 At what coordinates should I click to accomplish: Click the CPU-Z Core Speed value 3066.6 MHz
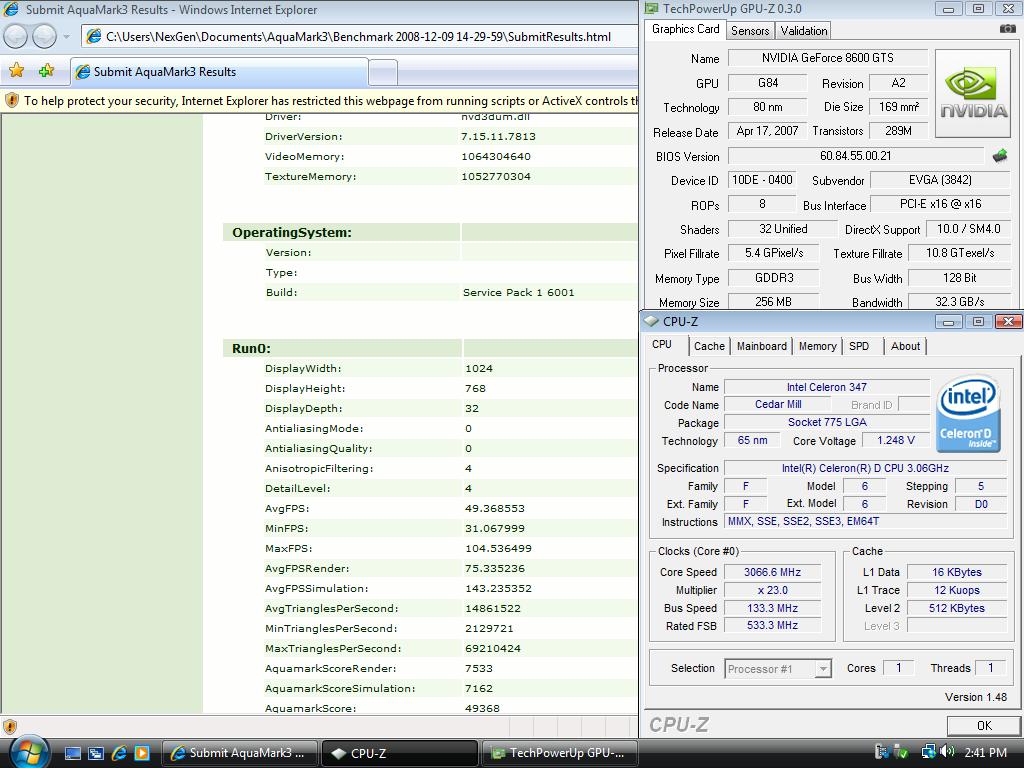point(772,572)
